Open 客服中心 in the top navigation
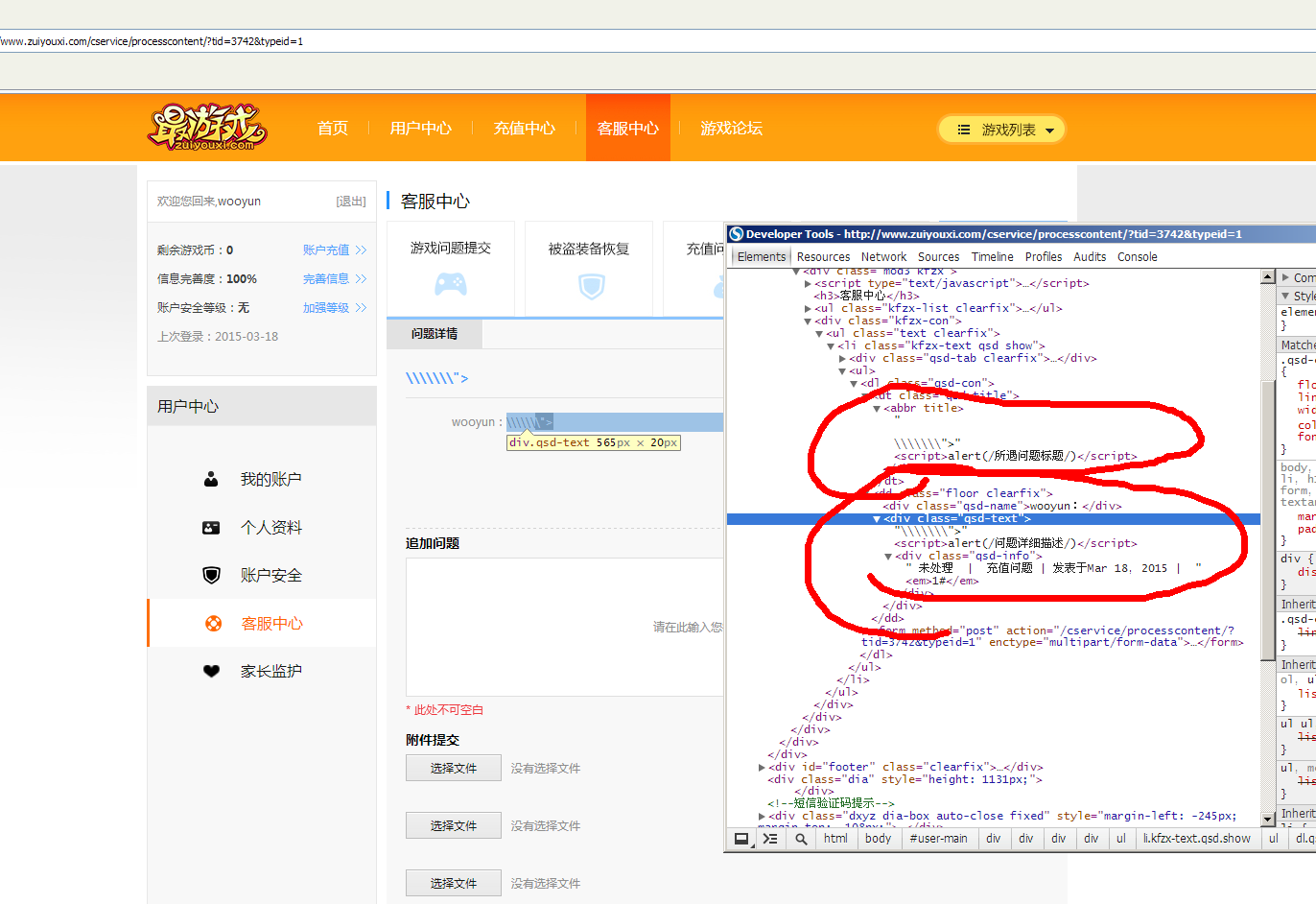 [x=628, y=129]
